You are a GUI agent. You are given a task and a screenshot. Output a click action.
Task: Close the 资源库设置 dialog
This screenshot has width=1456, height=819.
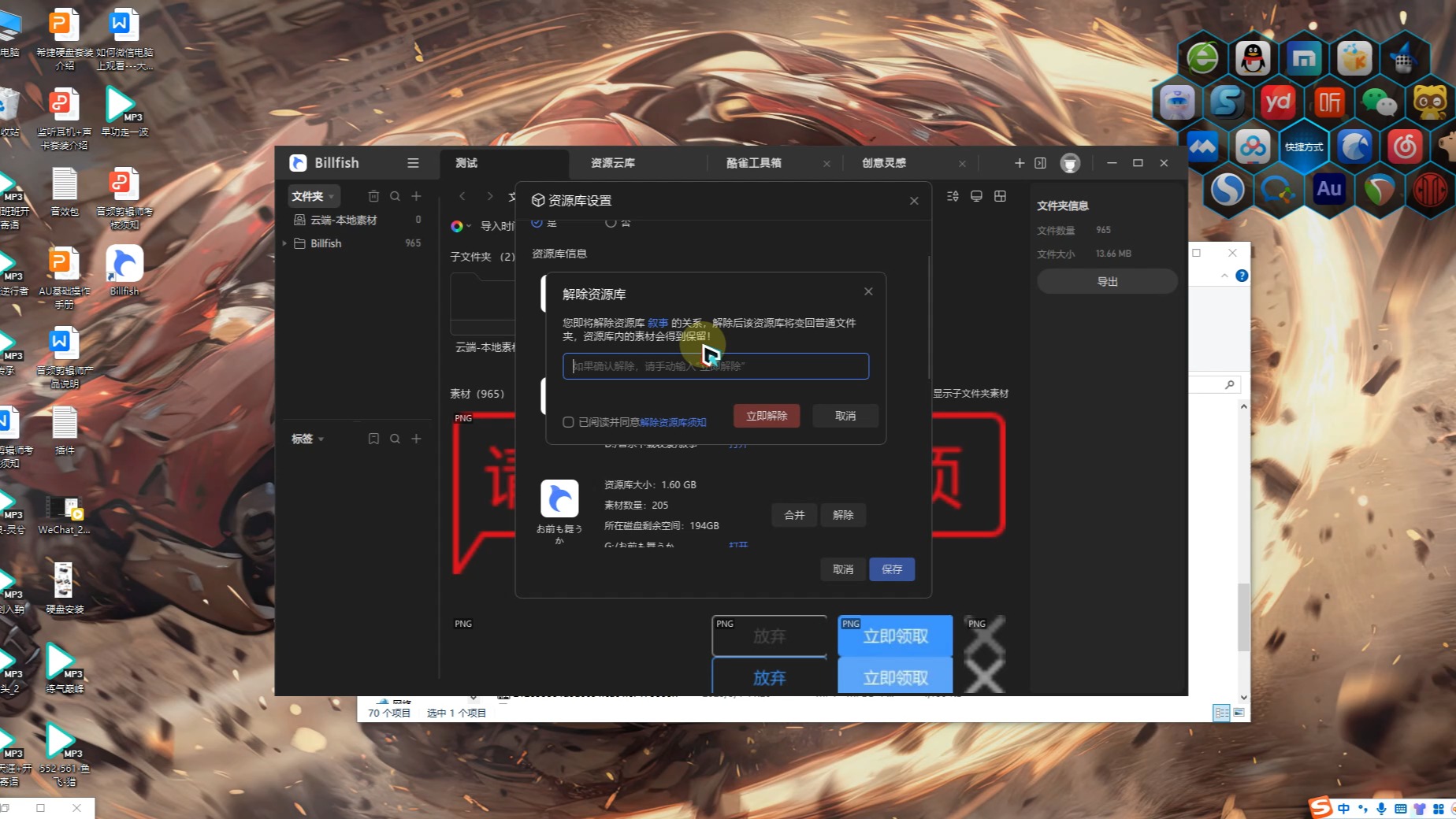pos(914,201)
